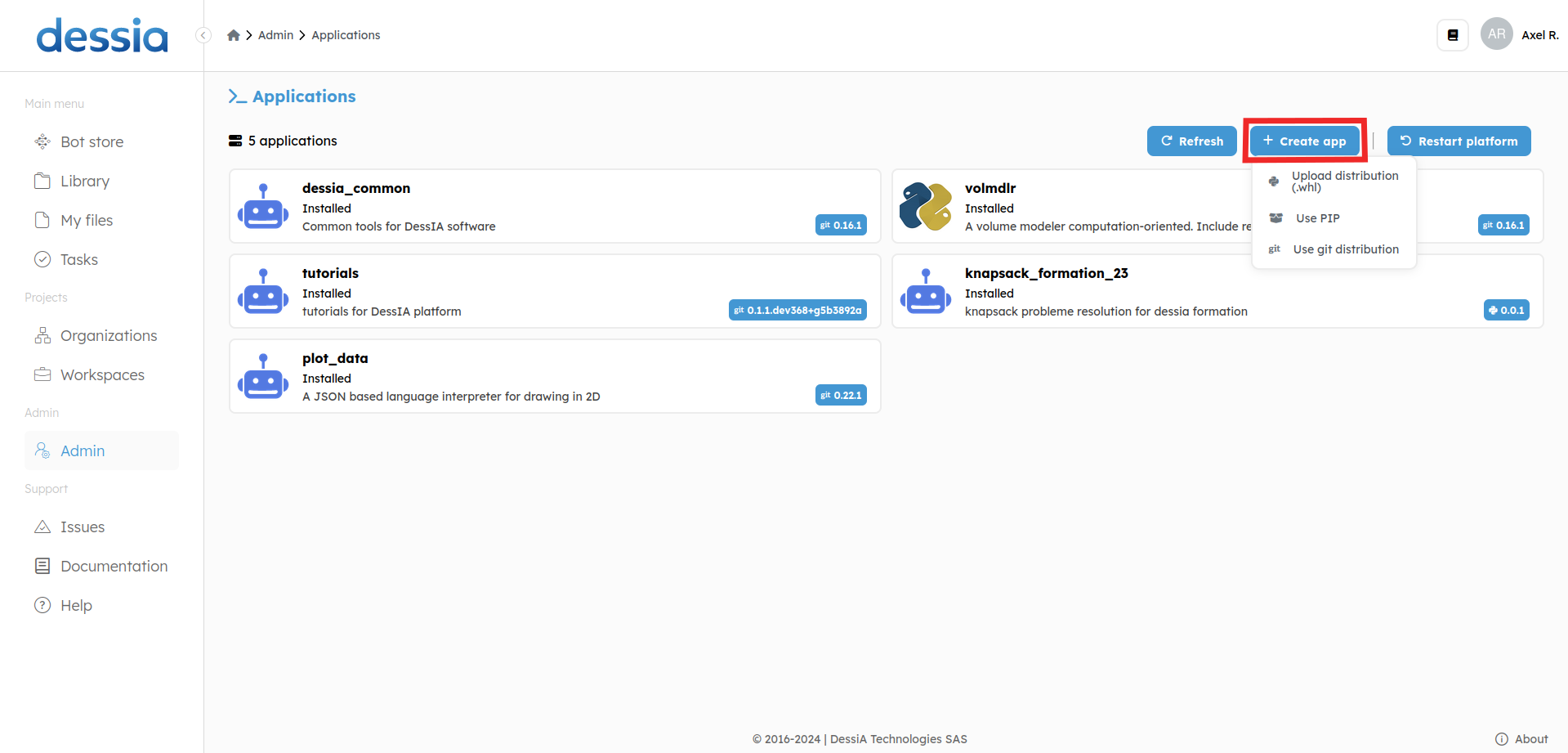
Task: Open the Applications breadcrumb link
Action: 346,35
